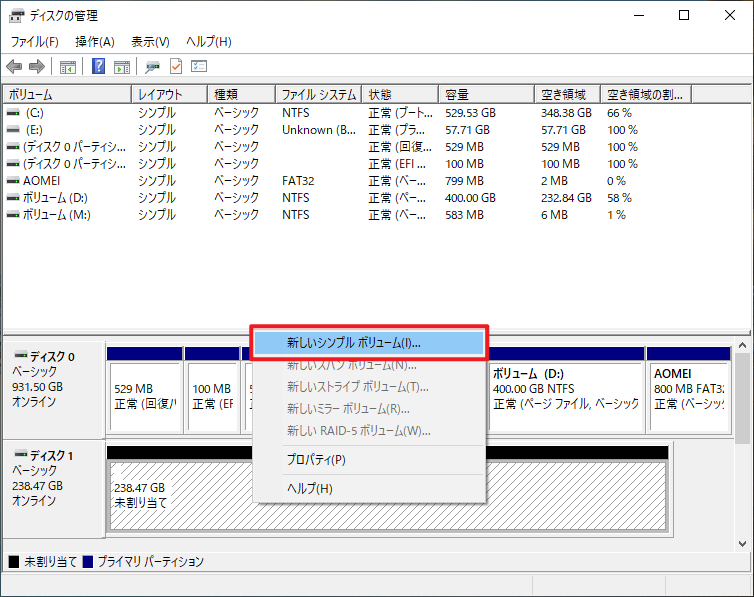Screen dimensions: 754x597
Task: Select the AOMEI volume row in list
Action: [44, 181]
